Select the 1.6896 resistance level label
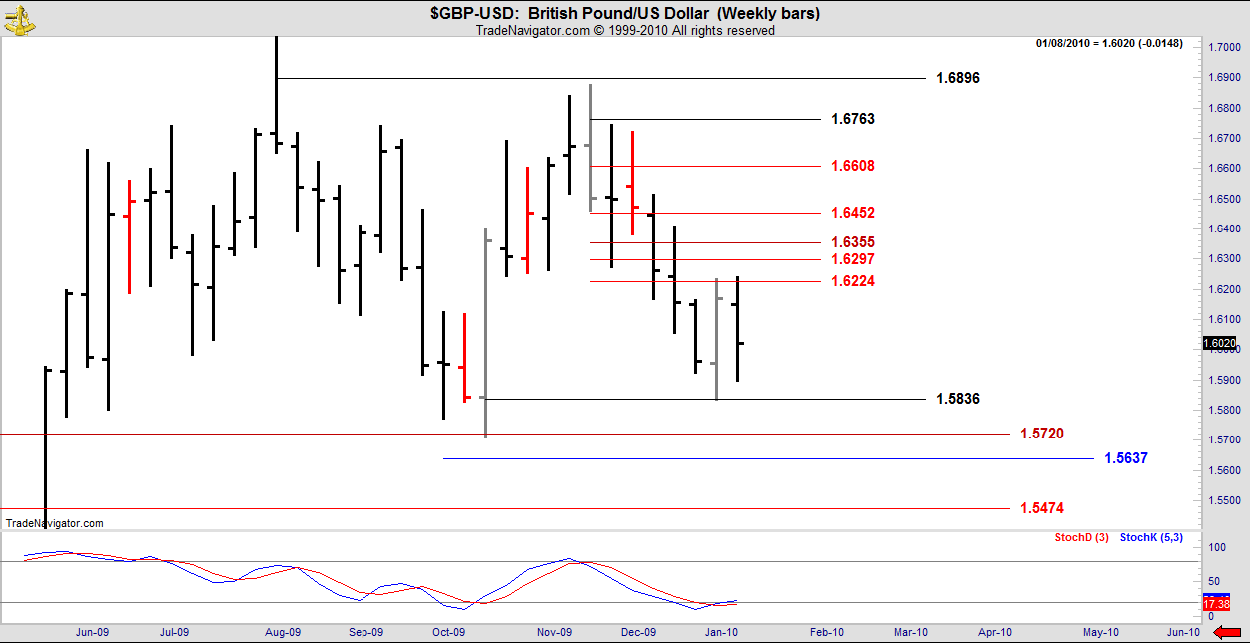Screen dimensions: 1250x643 957,78
